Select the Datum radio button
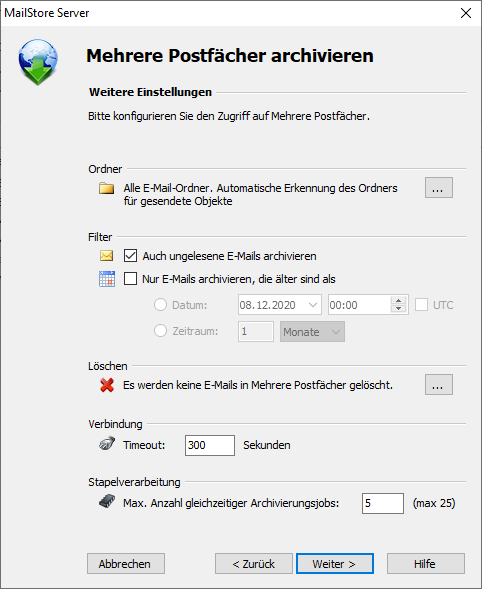This screenshot has height=589, width=482. [x=160, y=305]
